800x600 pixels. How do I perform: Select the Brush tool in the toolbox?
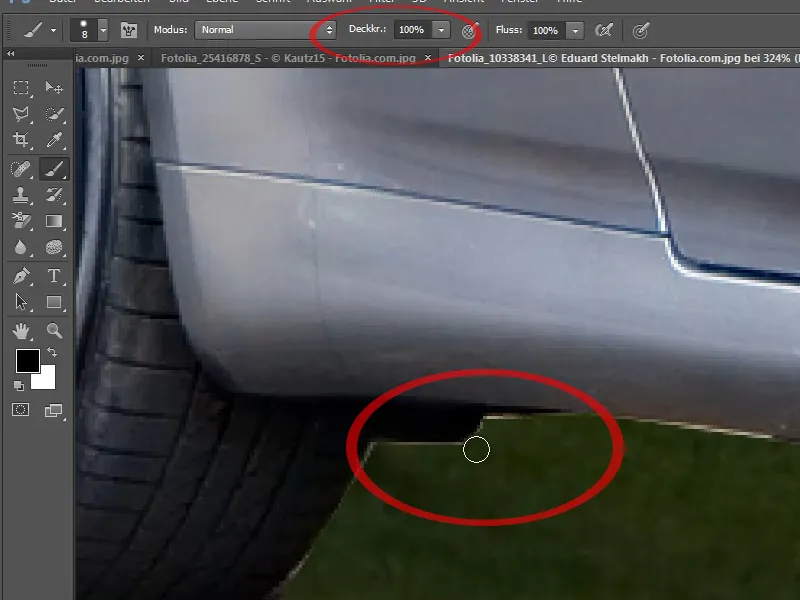(x=54, y=169)
